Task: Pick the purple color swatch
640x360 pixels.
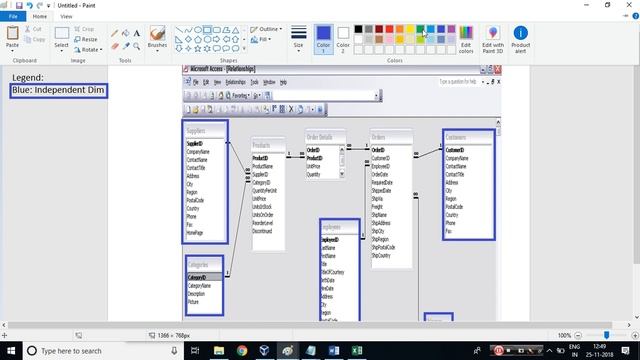Action: 451,29
